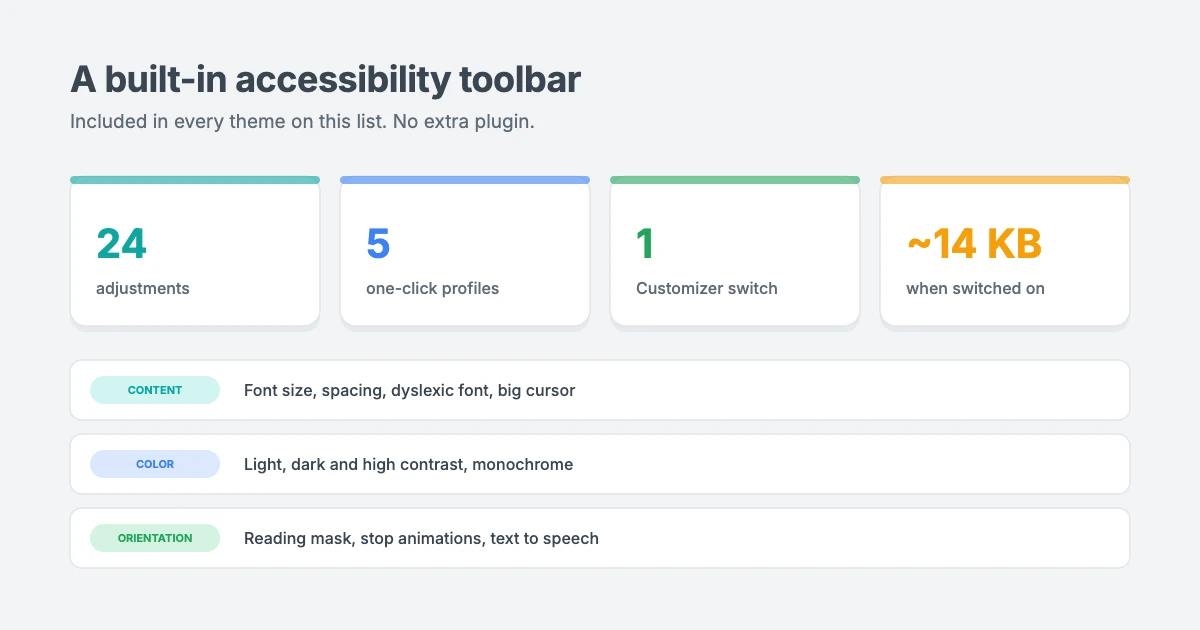Click "Reading mask, stop animations, text to speech"
Screen dimensions: 1200x630
421,538
